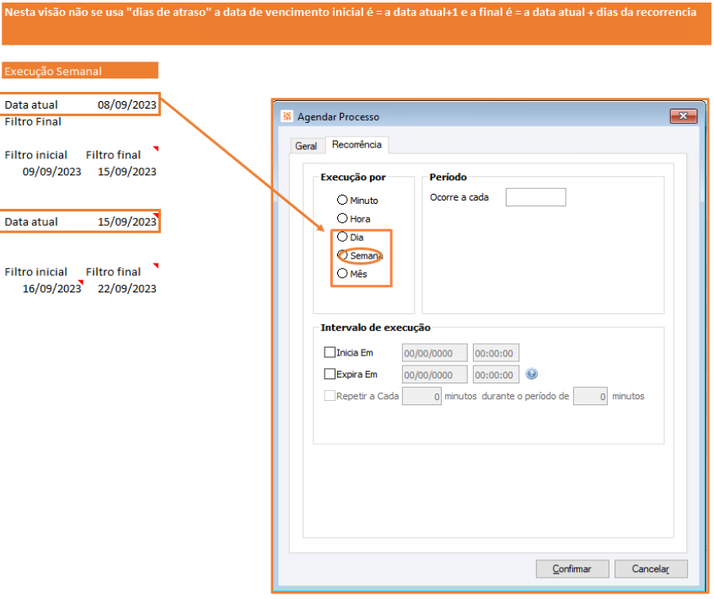Select the Mês execution option
The image size is (714, 599).
click(342, 273)
